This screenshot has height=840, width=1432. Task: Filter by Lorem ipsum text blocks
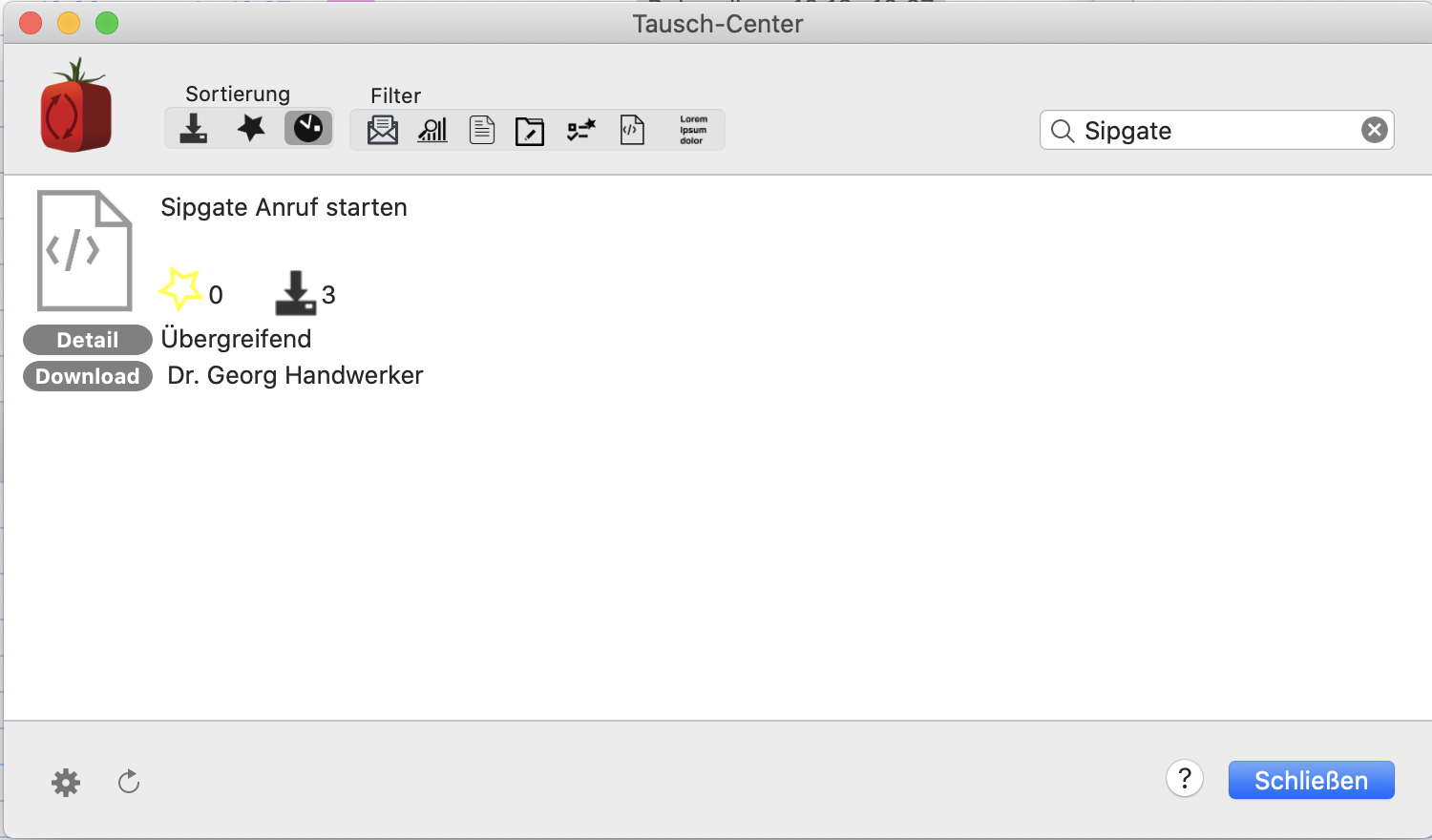[693, 130]
